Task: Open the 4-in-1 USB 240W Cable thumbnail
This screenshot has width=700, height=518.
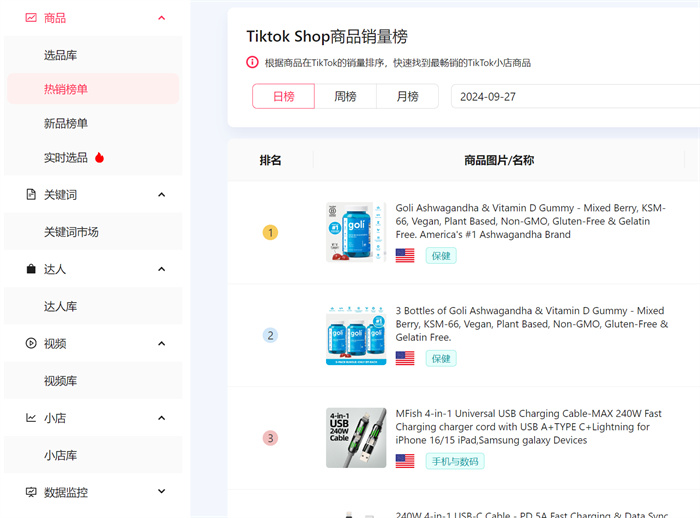Action: click(356, 438)
